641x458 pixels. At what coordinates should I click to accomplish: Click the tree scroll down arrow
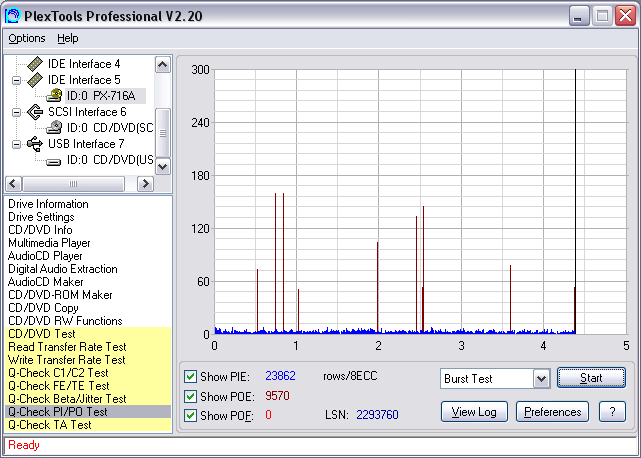tap(163, 166)
